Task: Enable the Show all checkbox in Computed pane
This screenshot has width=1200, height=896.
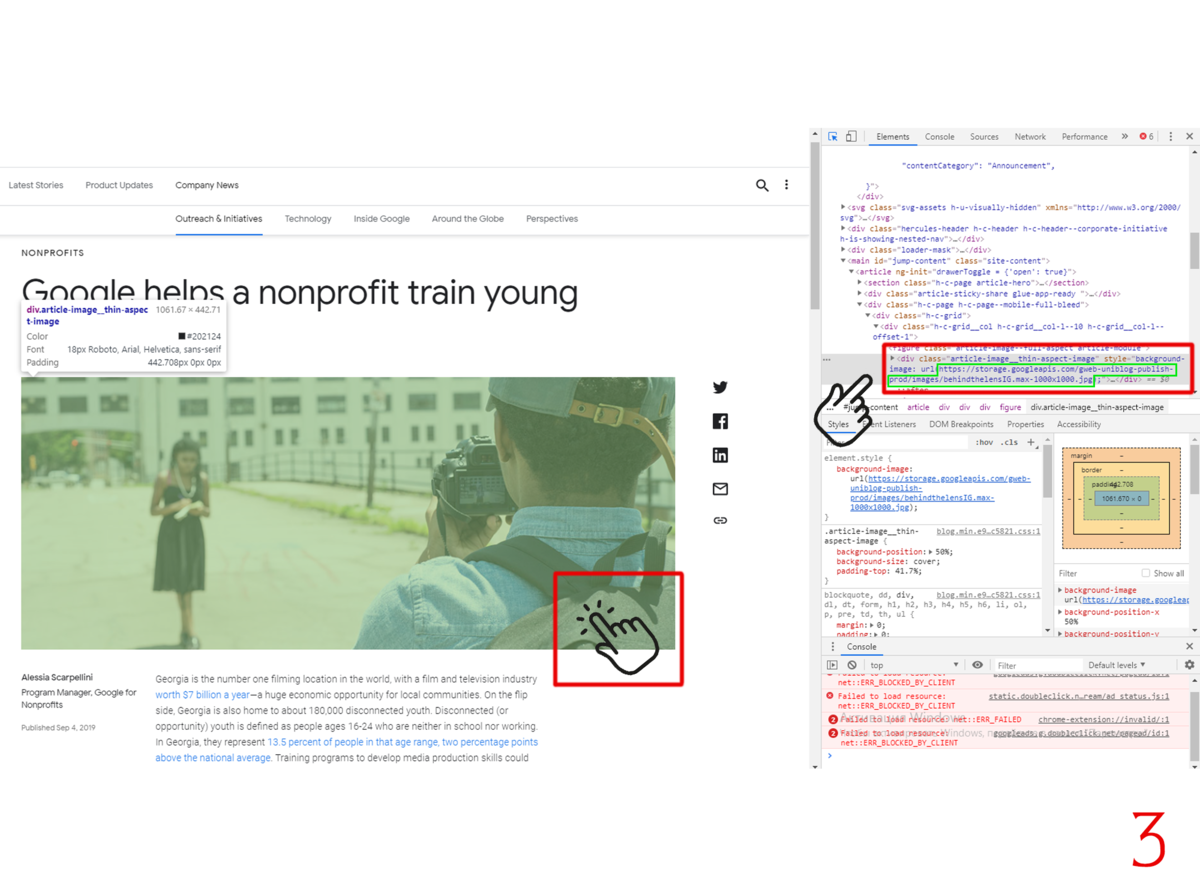Action: [x=1146, y=573]
